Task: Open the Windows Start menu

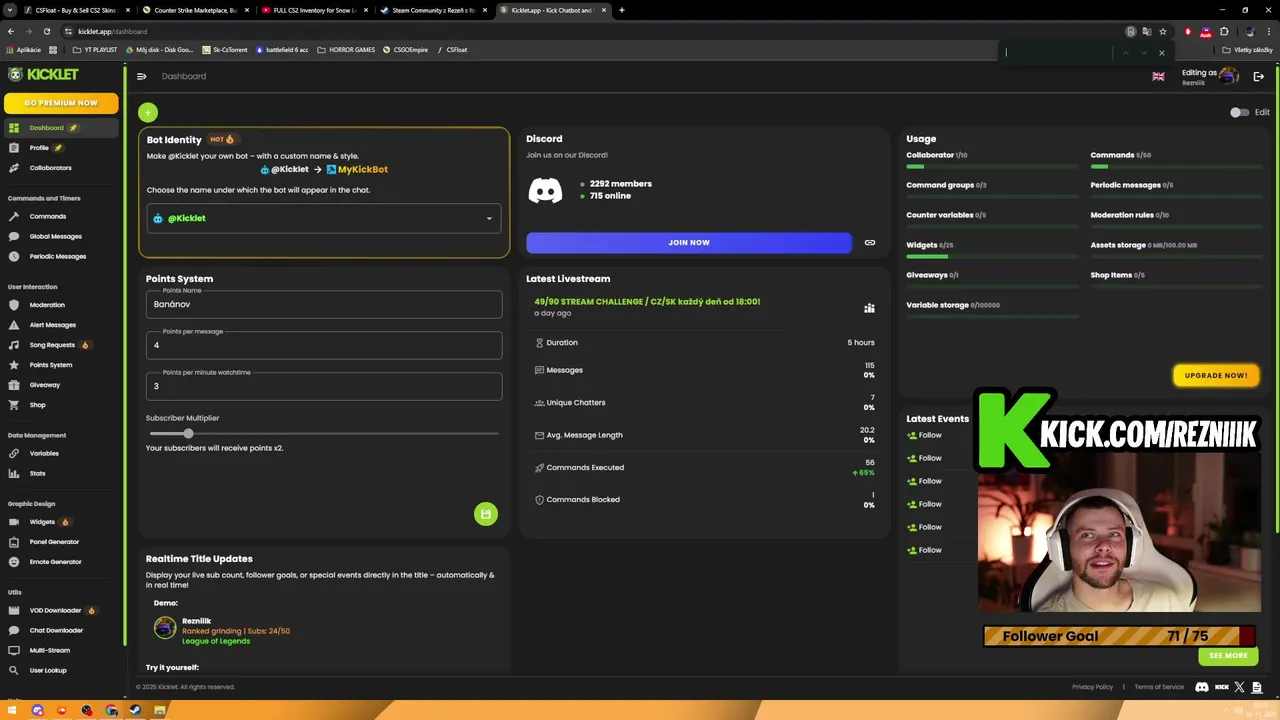Action: tap(12, 711)
